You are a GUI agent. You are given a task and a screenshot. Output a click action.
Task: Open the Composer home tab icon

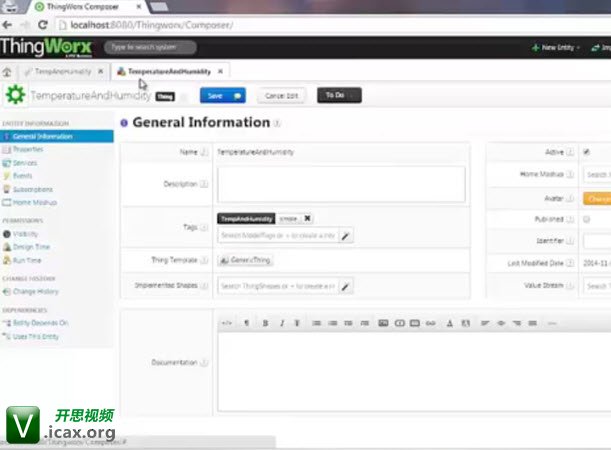(x=7, y=72)
